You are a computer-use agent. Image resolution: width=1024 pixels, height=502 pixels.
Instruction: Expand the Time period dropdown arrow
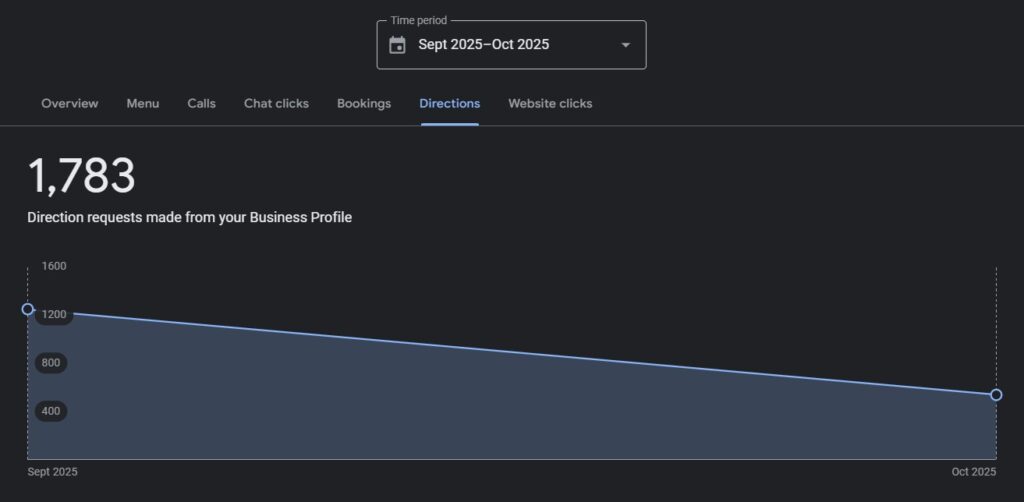[625, 45]
